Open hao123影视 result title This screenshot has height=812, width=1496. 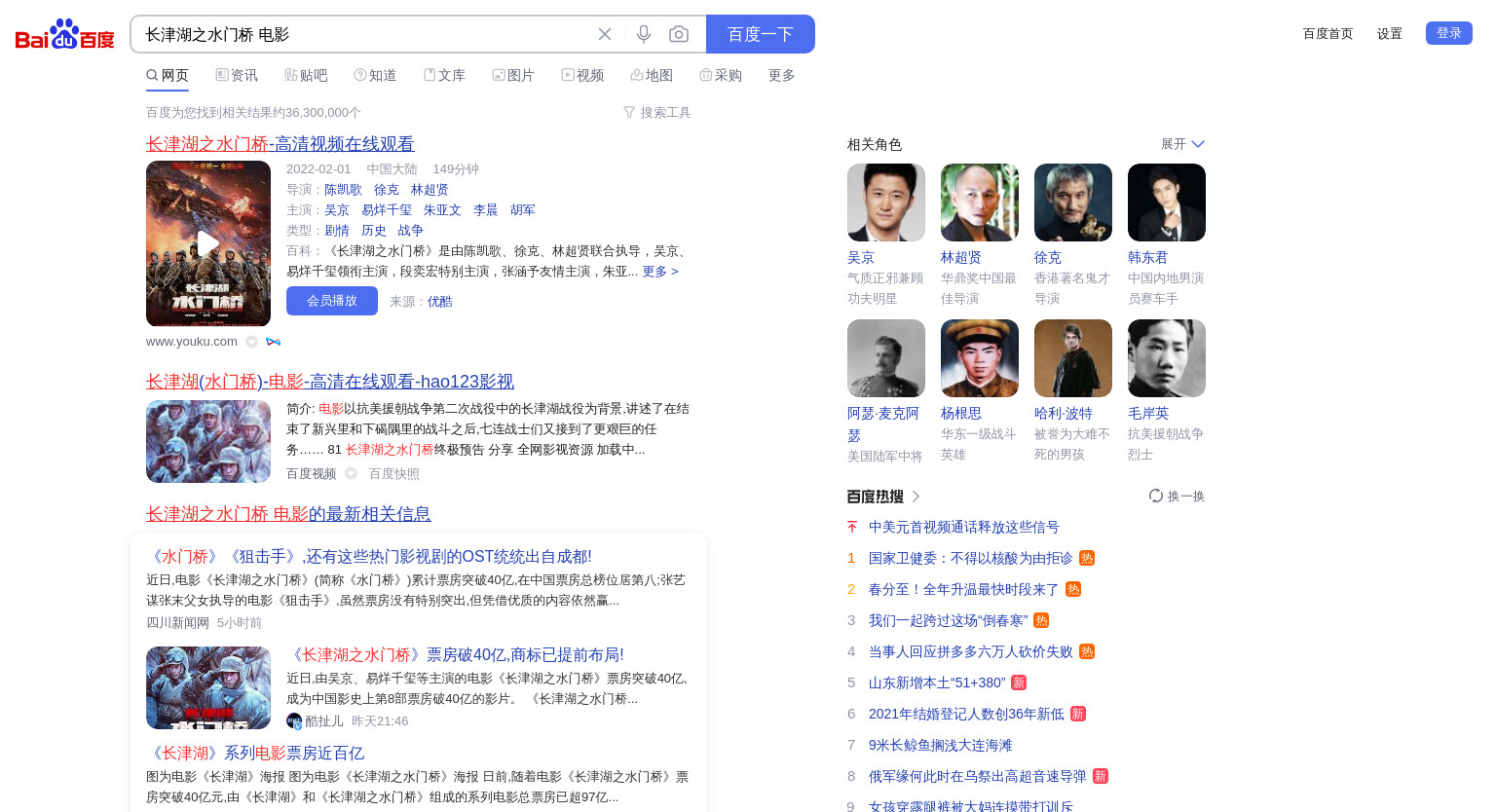tap(330, 382)
